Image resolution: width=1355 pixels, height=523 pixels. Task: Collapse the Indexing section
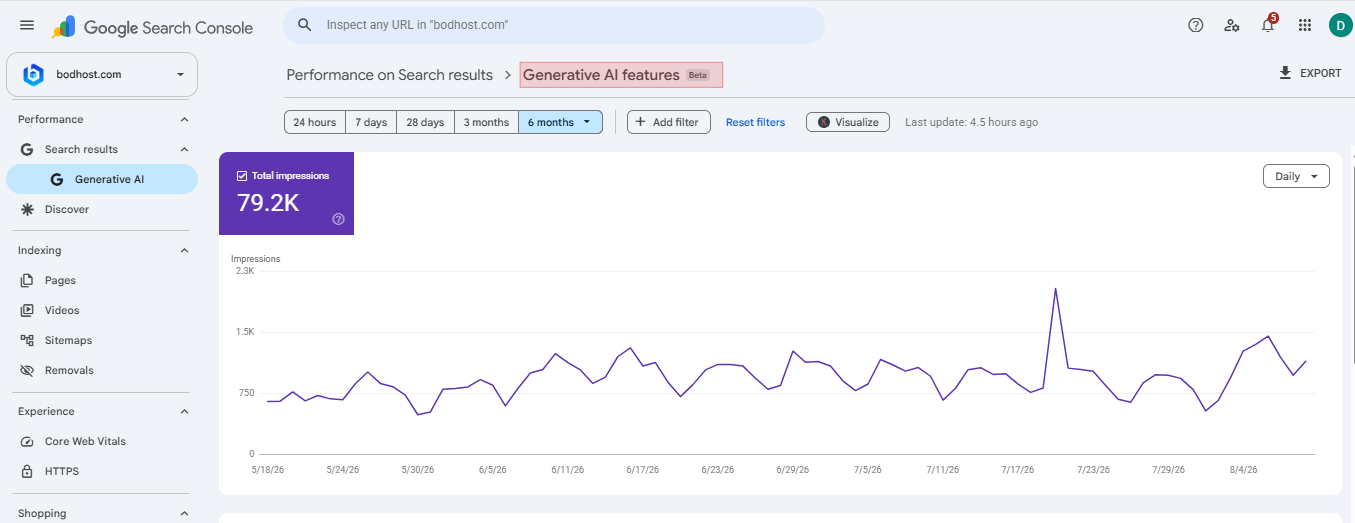click(x=184, y=250)
